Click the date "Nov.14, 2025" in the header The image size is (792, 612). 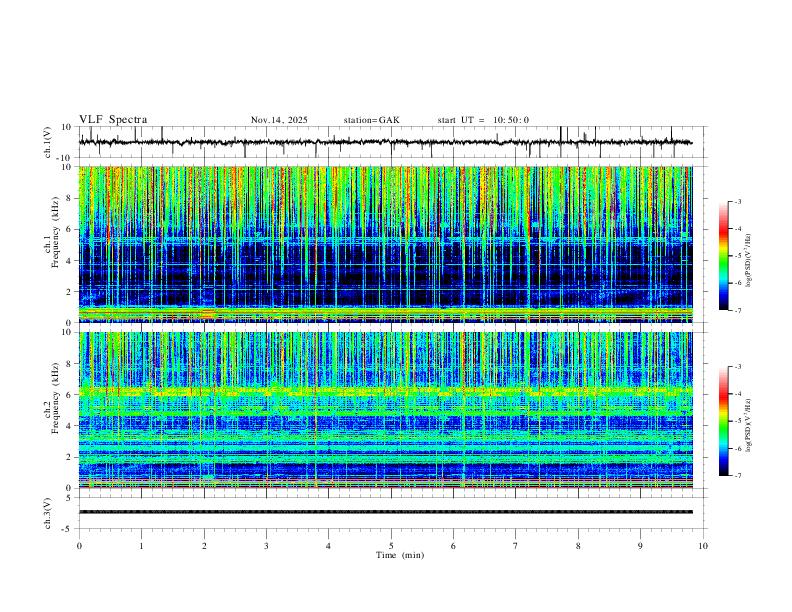279,120
